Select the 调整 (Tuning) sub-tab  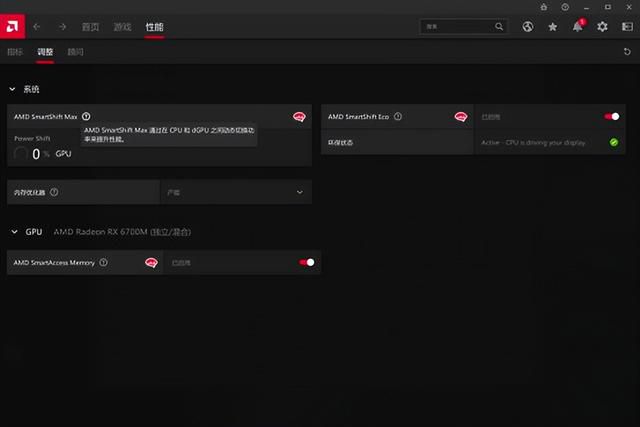[45, 52]
